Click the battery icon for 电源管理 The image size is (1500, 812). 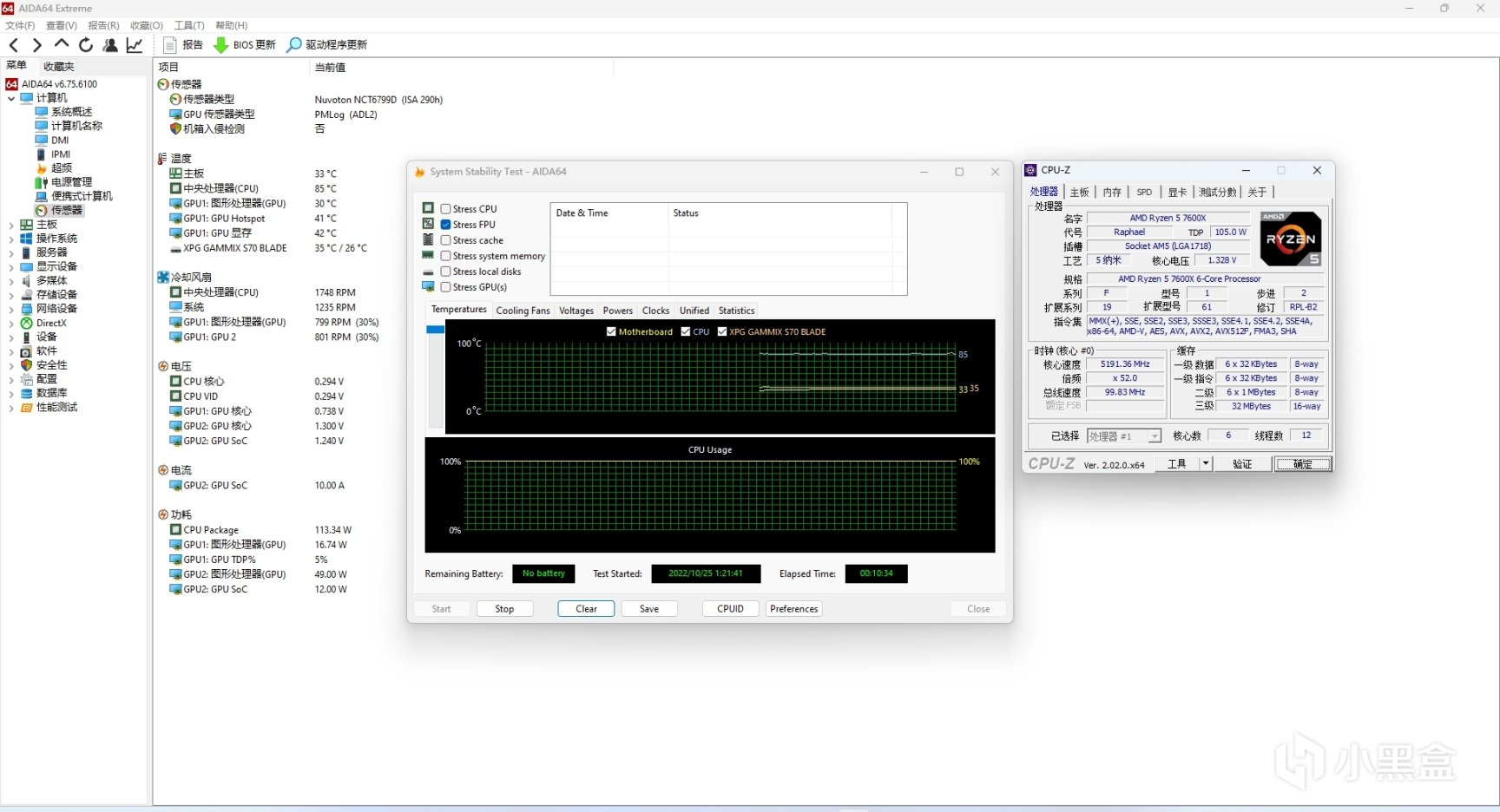(42, 182)
